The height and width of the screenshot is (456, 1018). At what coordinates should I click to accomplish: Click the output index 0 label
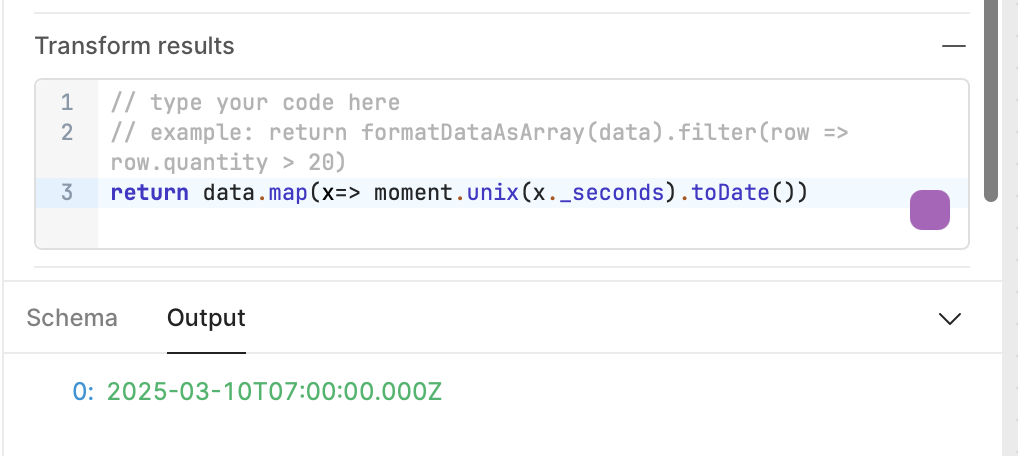point(83,392)
